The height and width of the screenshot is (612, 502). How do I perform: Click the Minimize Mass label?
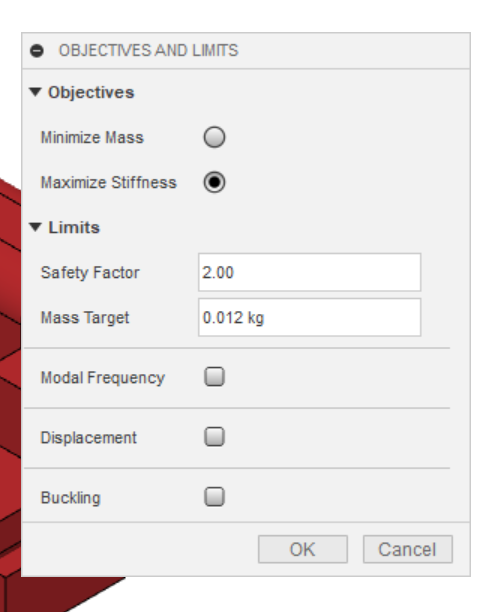point(92,138)
